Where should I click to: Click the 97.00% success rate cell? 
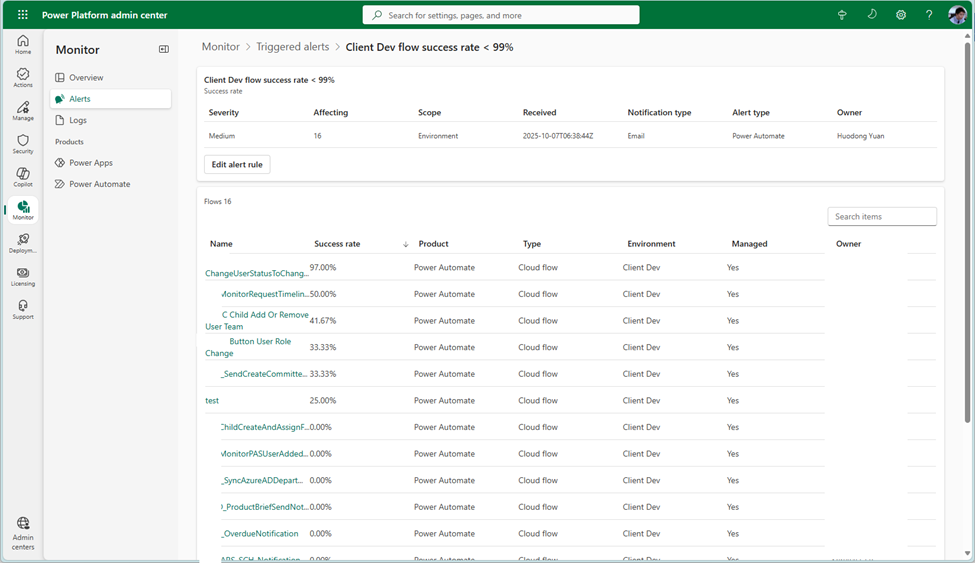(323, 268)
